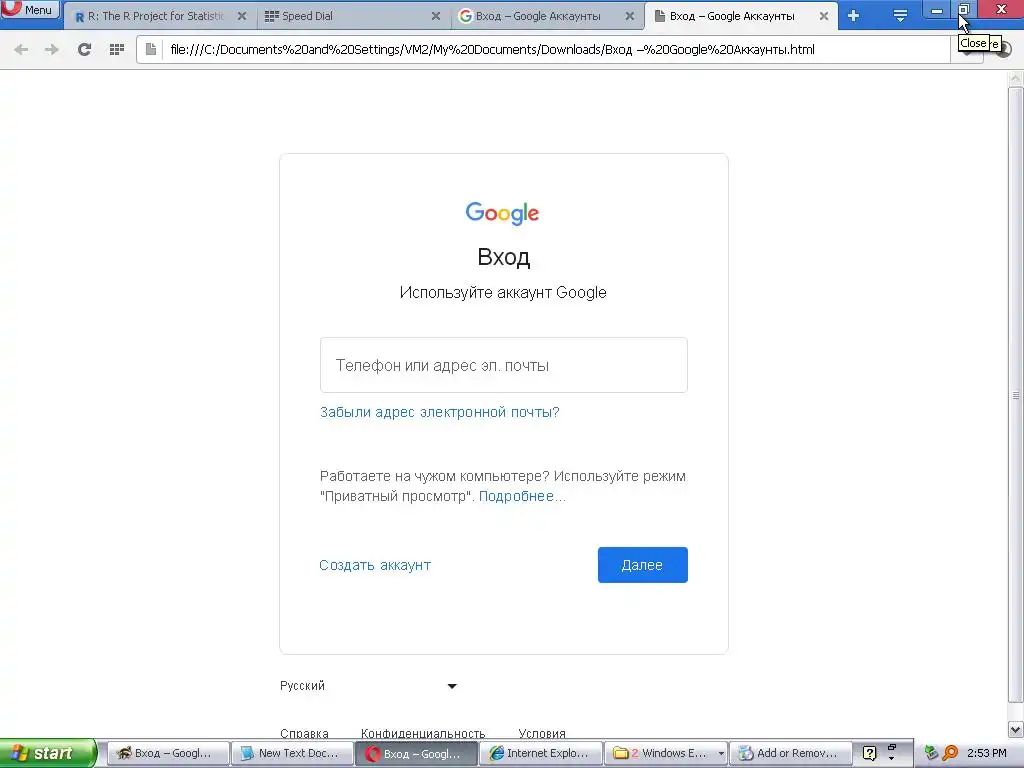Close the Google favicon Вход tab
This screenshot has height=768, width=1024.
tap(630, 16)
